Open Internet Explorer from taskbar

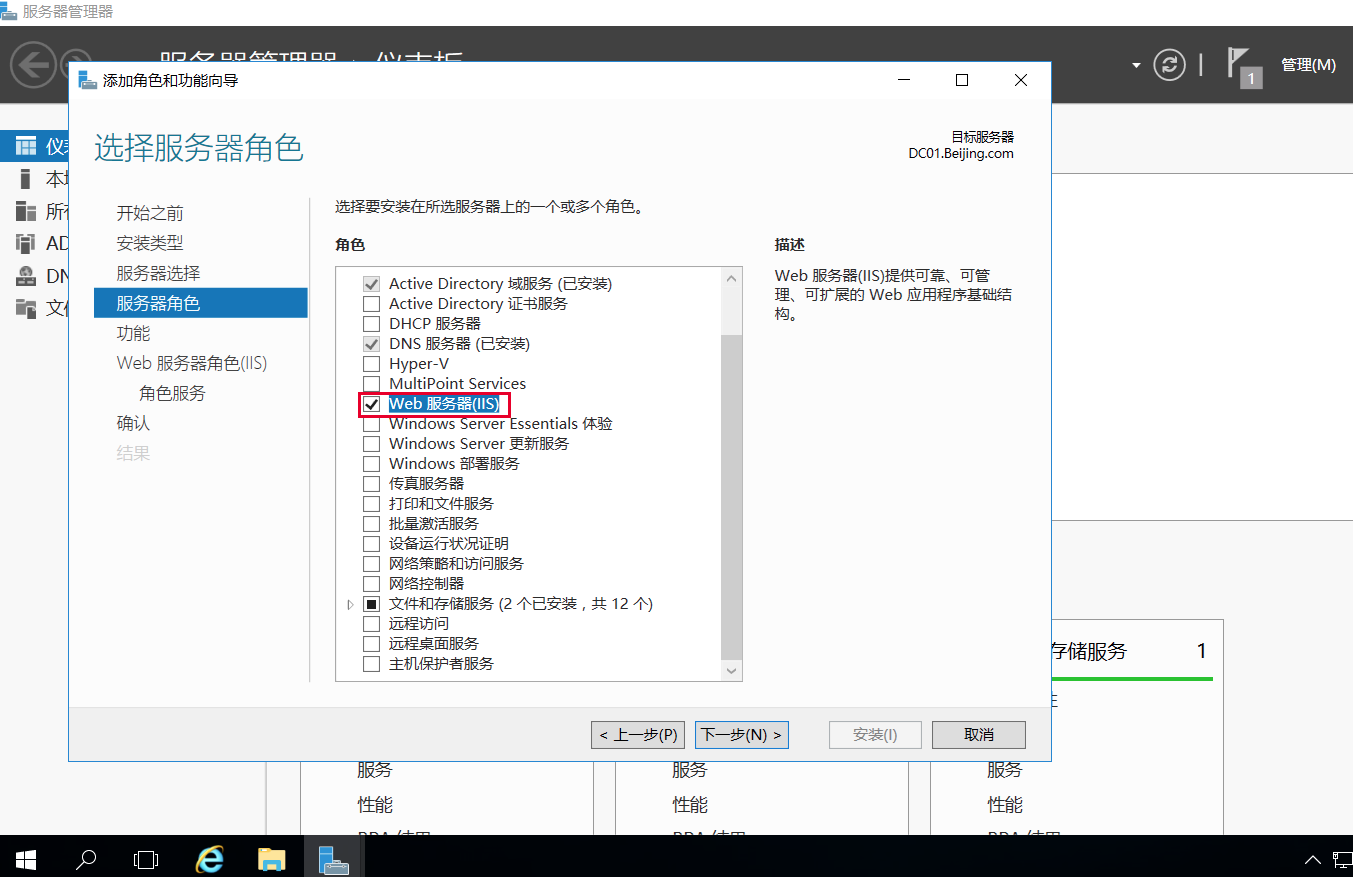click(209, 858)
